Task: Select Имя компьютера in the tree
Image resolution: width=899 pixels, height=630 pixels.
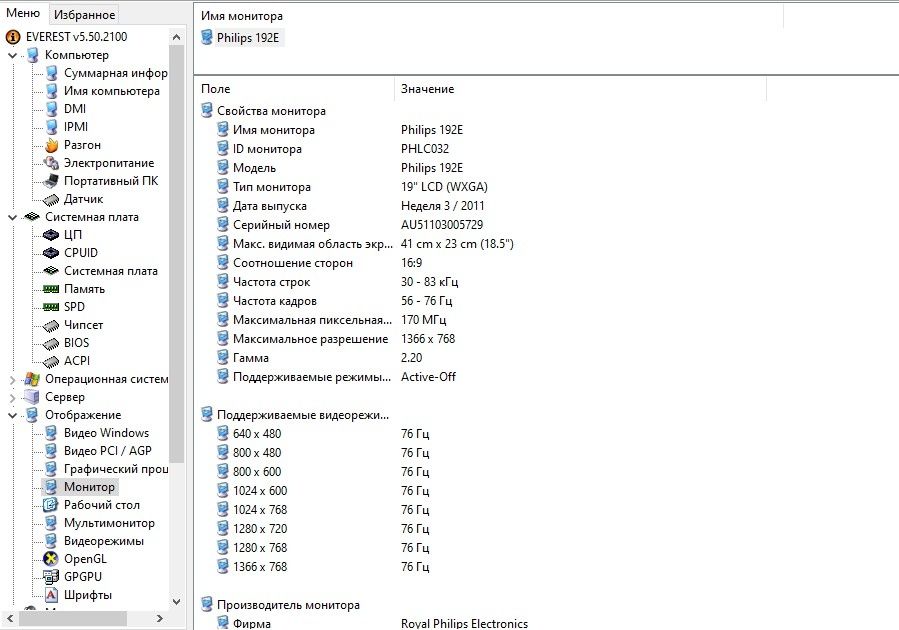Action: [112, 91]
